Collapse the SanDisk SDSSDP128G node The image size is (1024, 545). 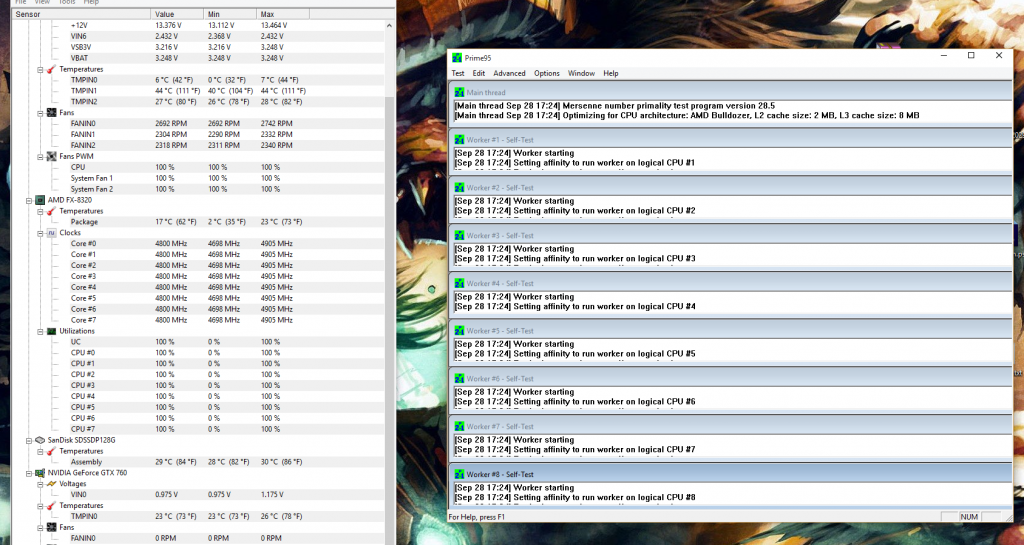pyautogui.click(x=29, y=440)
